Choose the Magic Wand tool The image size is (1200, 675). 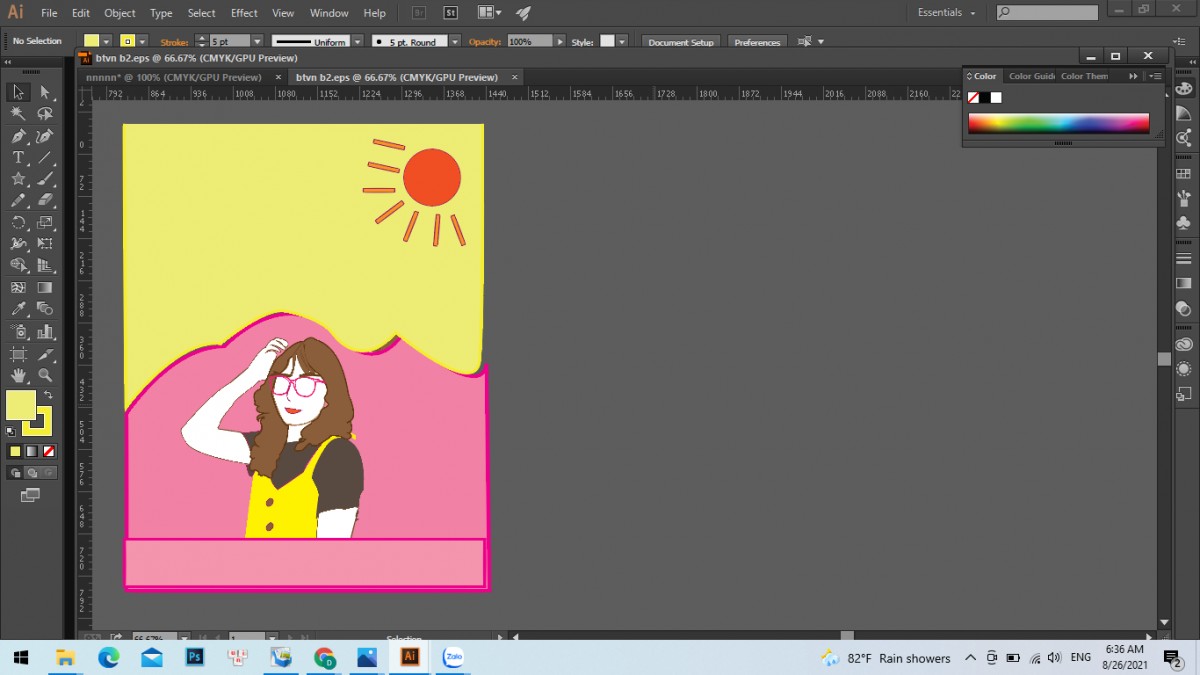(18, 114)
